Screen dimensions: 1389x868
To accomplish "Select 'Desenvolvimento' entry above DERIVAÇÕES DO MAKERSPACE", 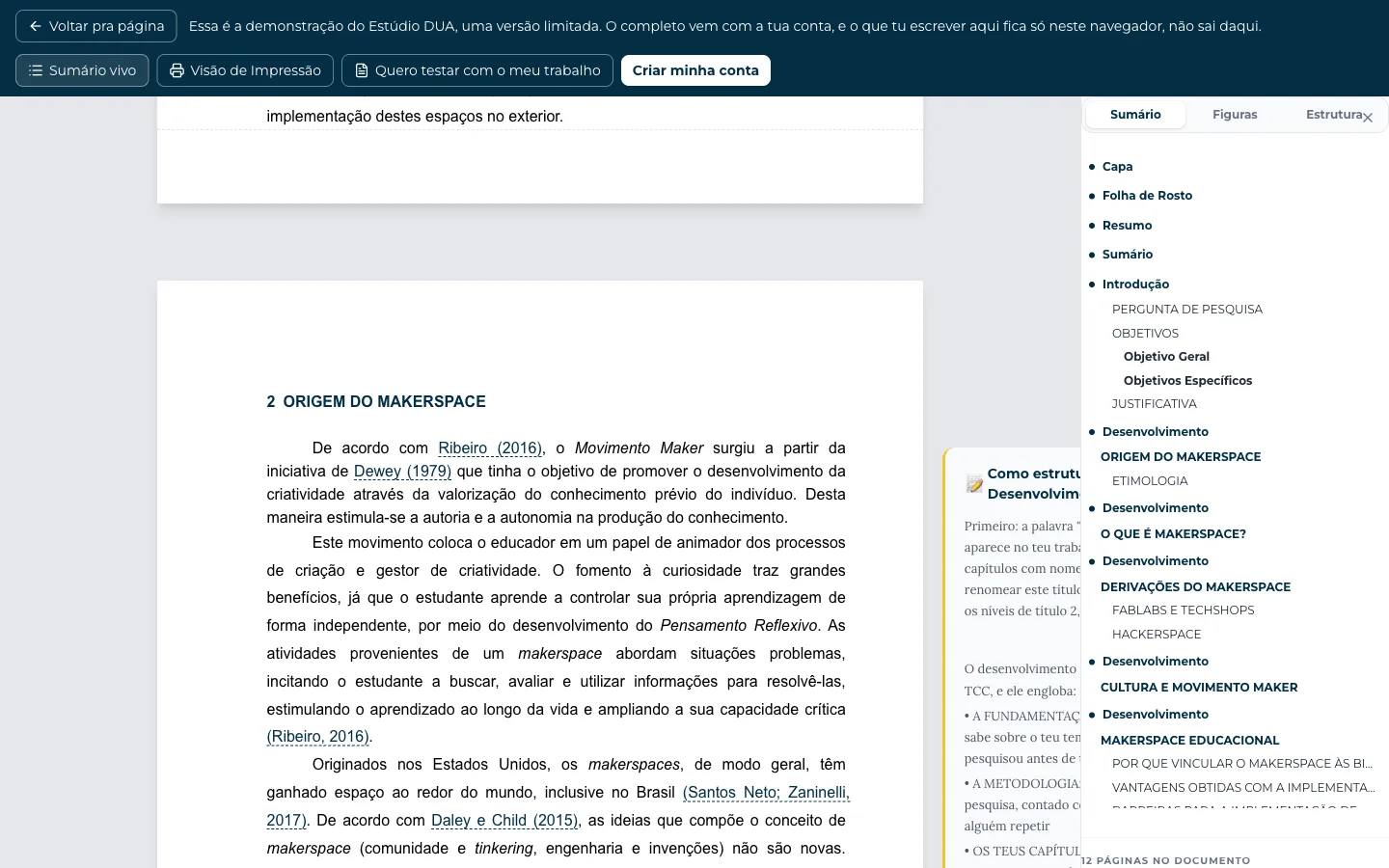I will pyautogui.click(x=1155, y=561).
